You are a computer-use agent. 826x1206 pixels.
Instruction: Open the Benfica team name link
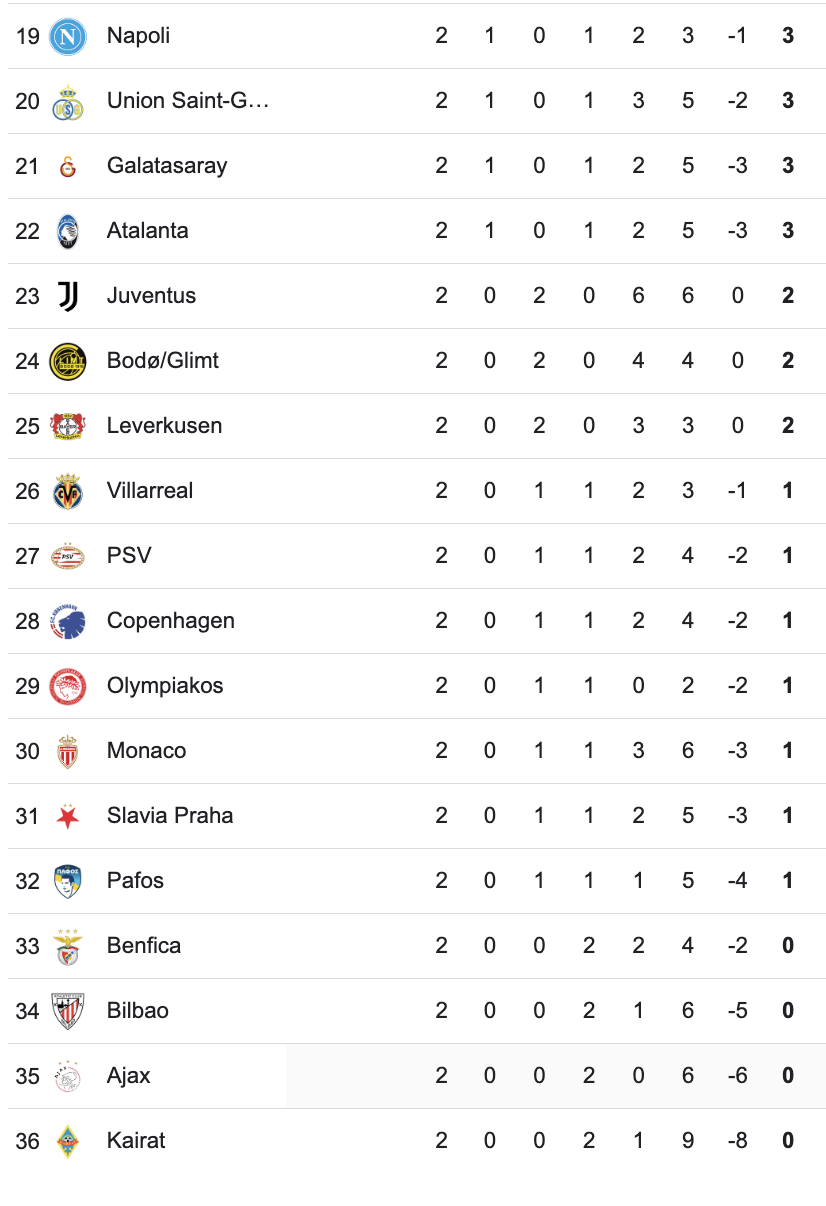click(x=144, y=946)
